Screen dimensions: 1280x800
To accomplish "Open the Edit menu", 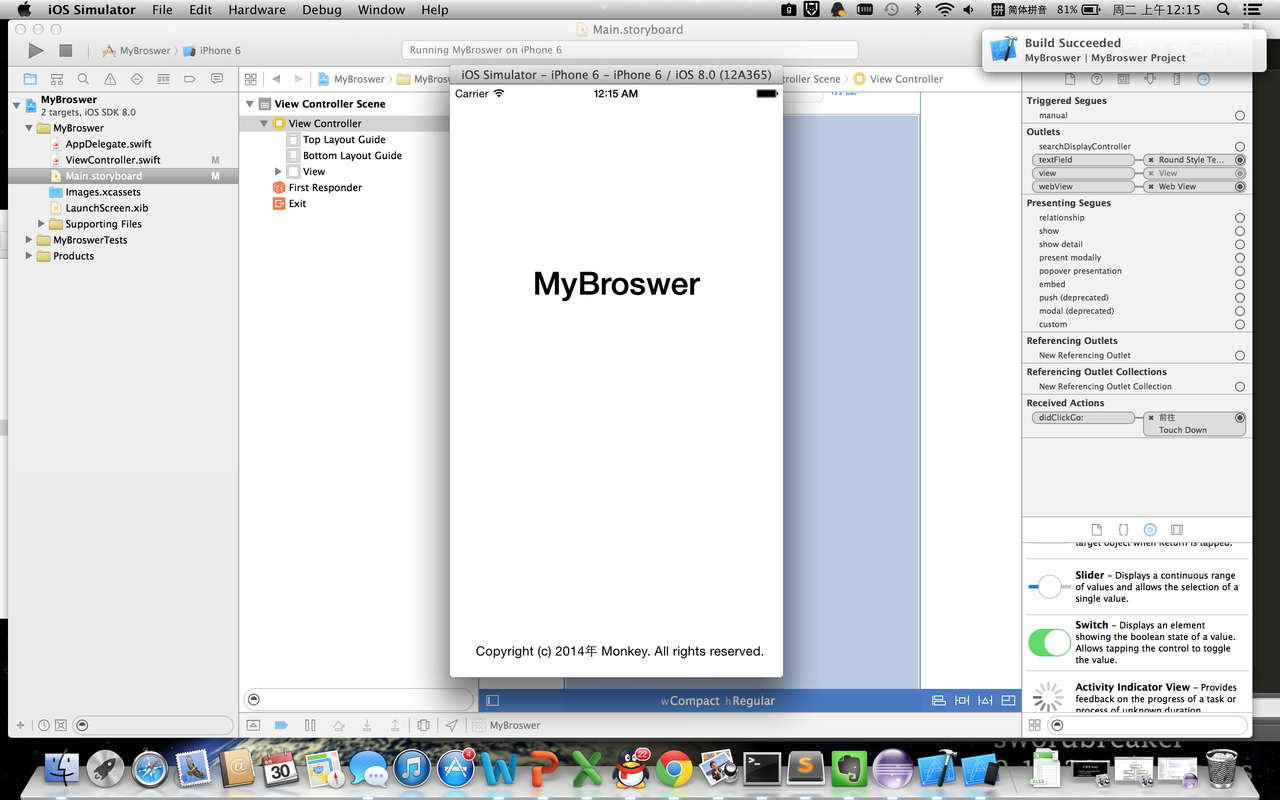I will [201, 10].
